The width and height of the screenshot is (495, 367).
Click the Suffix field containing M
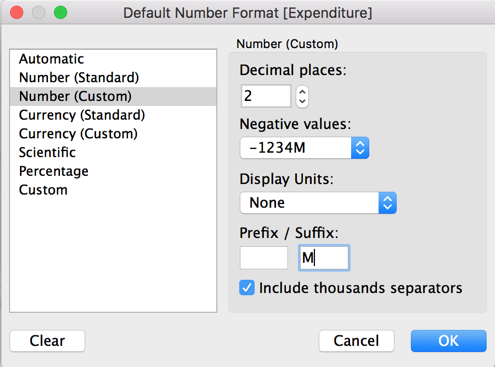(x=324, y=258)
